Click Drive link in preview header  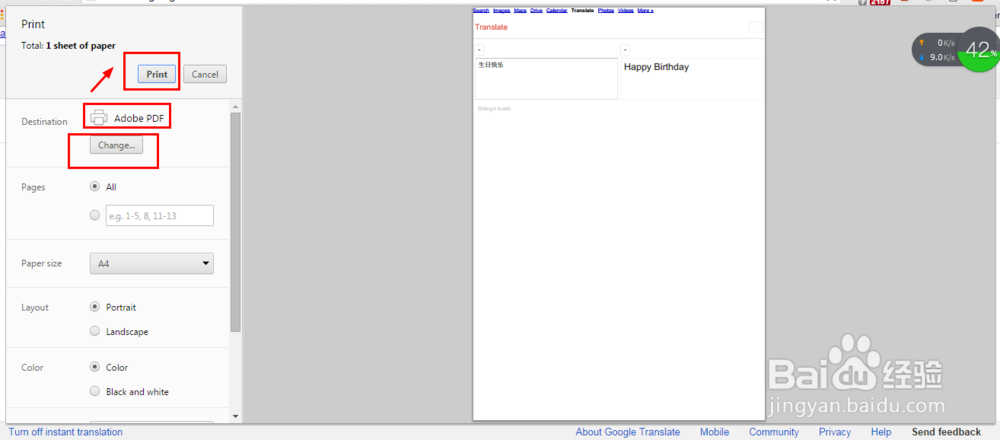pos(536,11)
